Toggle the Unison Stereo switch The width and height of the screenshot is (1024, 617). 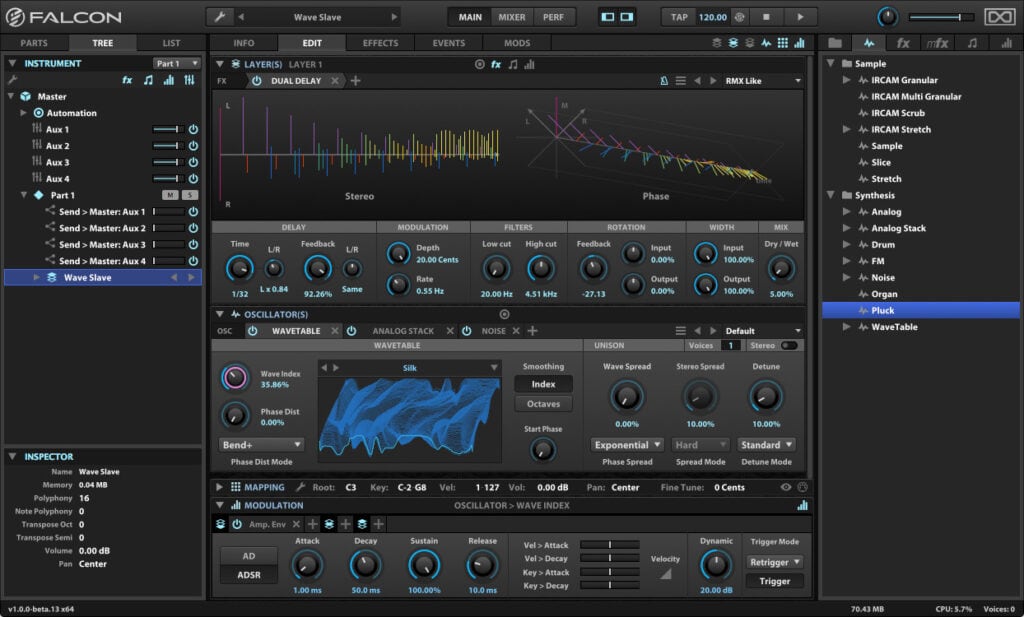pyautogui.click(x=789, y=345)
